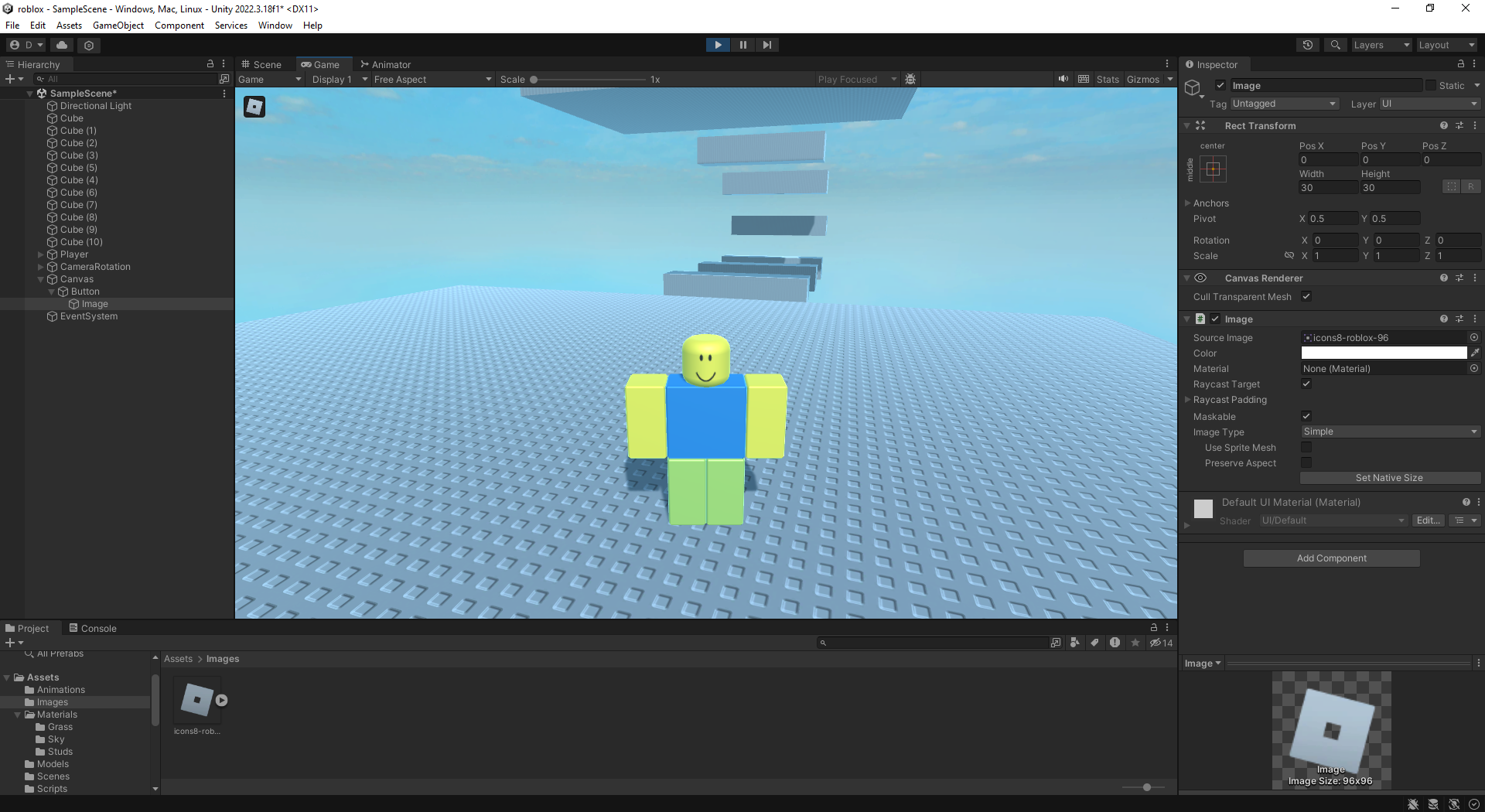
Task: Open the global Search magnifier icon
Action: (1335, 45)
